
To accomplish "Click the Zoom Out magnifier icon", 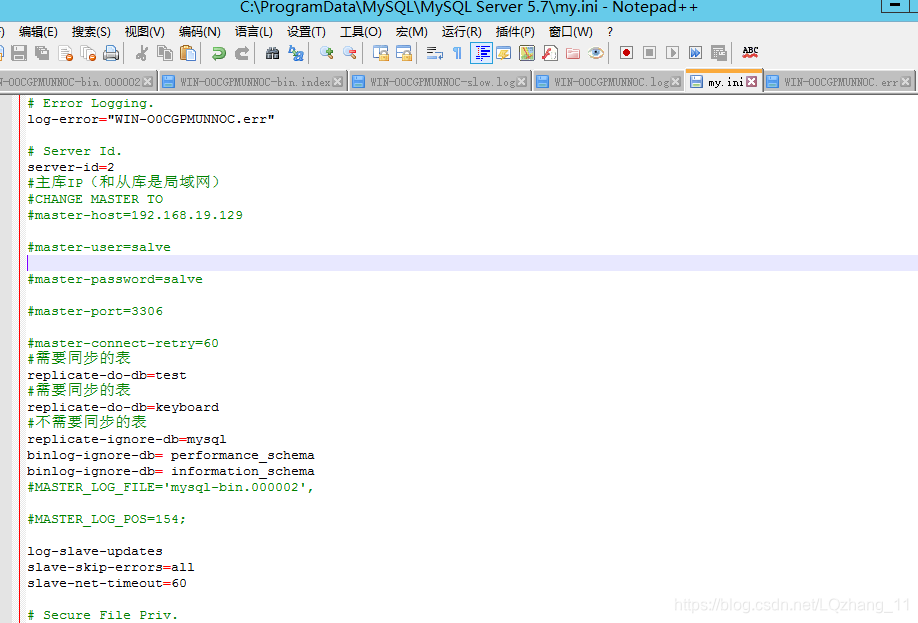I will tap(350, 53).
